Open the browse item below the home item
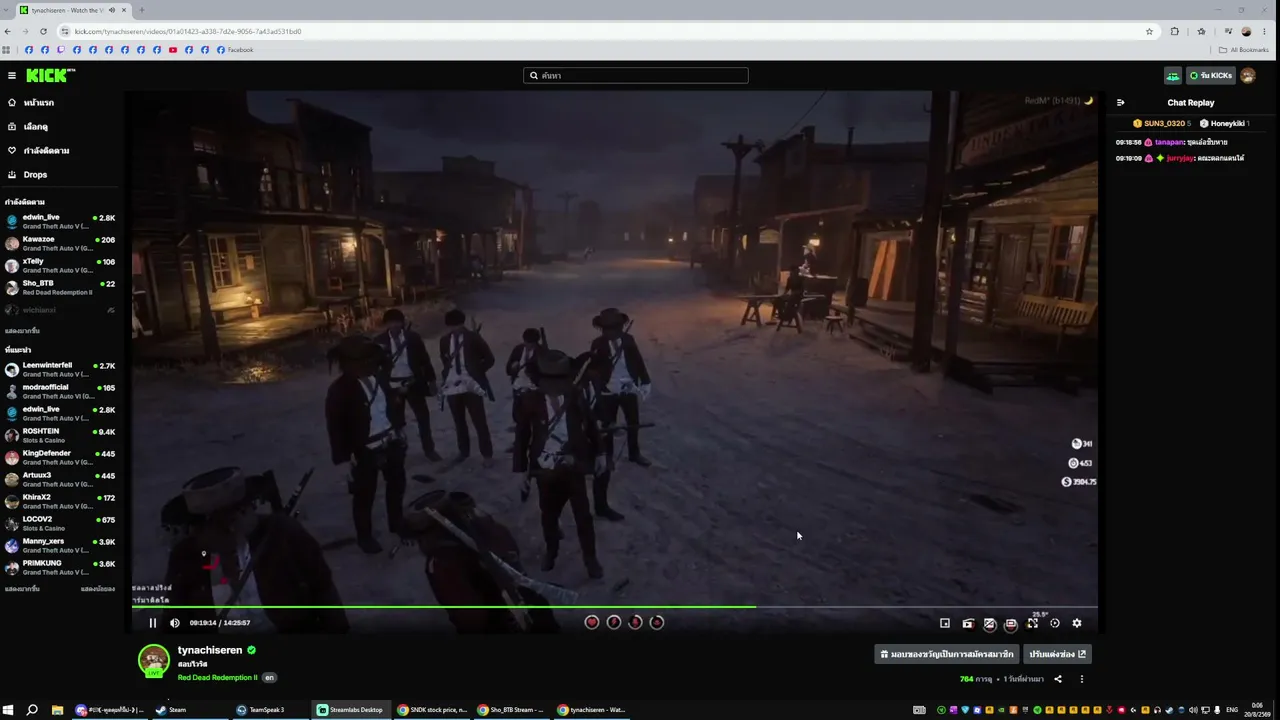Image resolution: width=1280 pixels, height=720 pixels. 36,127
